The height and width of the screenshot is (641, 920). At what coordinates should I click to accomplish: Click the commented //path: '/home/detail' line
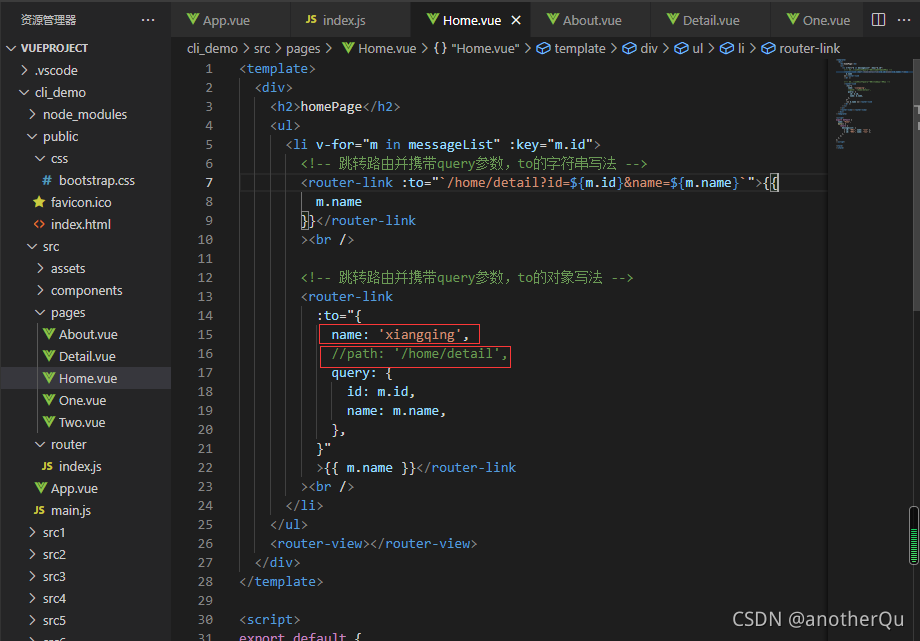419,353
